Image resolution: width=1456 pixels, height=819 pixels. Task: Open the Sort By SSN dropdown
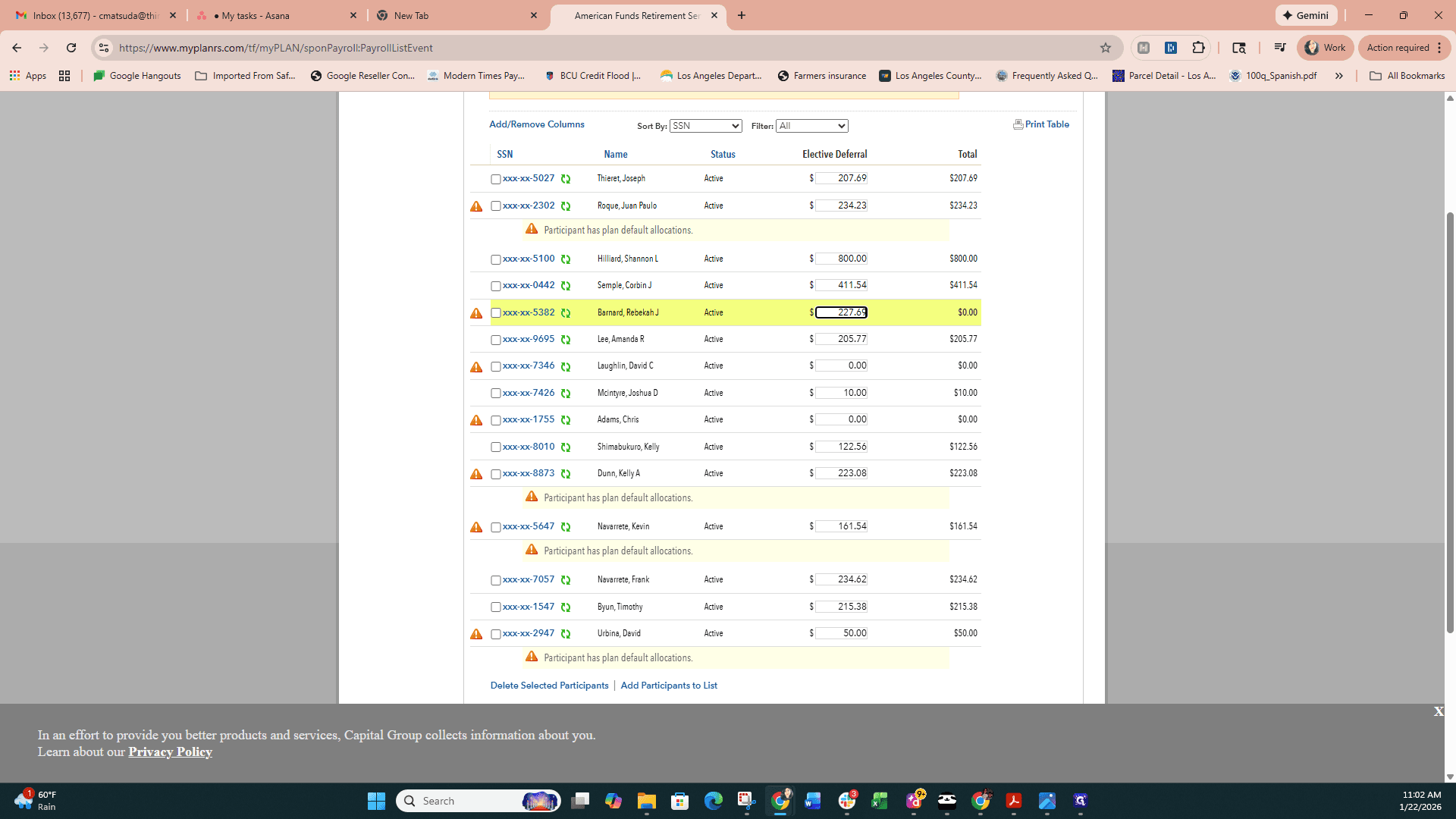tap(705, 126)
